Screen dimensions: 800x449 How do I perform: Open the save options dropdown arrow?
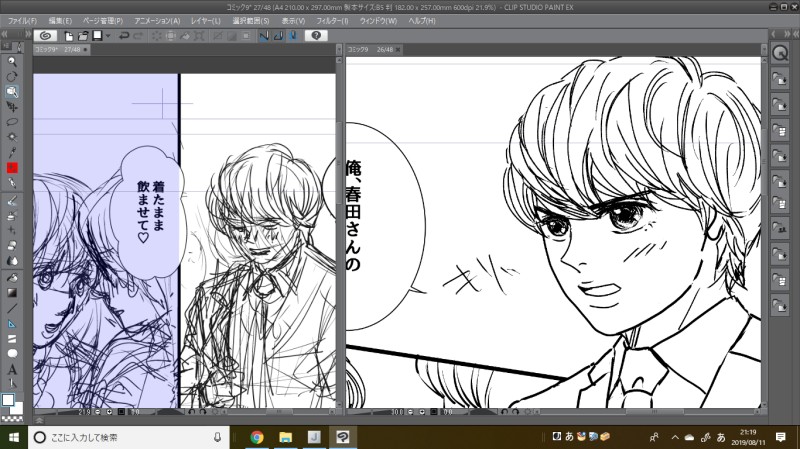[x=108, y=36]
